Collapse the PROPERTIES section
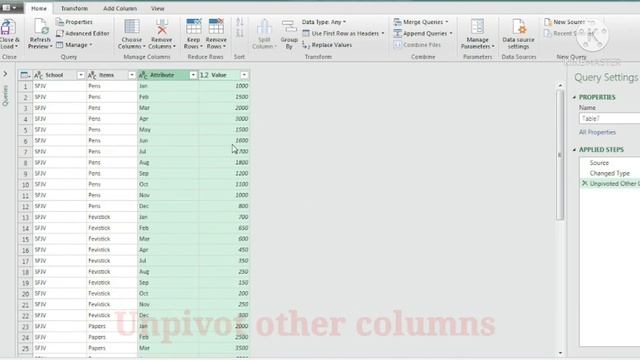This screenshot has height=360, width=640. 574,97
